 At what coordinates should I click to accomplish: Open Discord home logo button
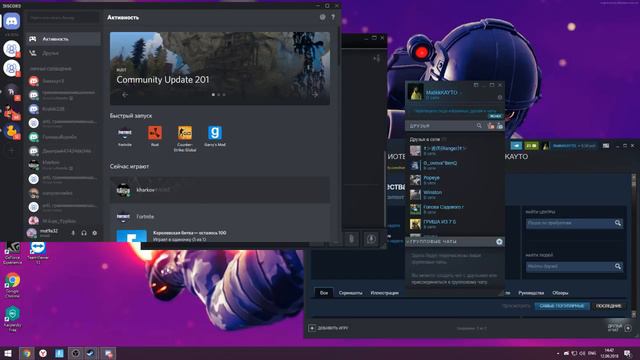tap(12, 21)
